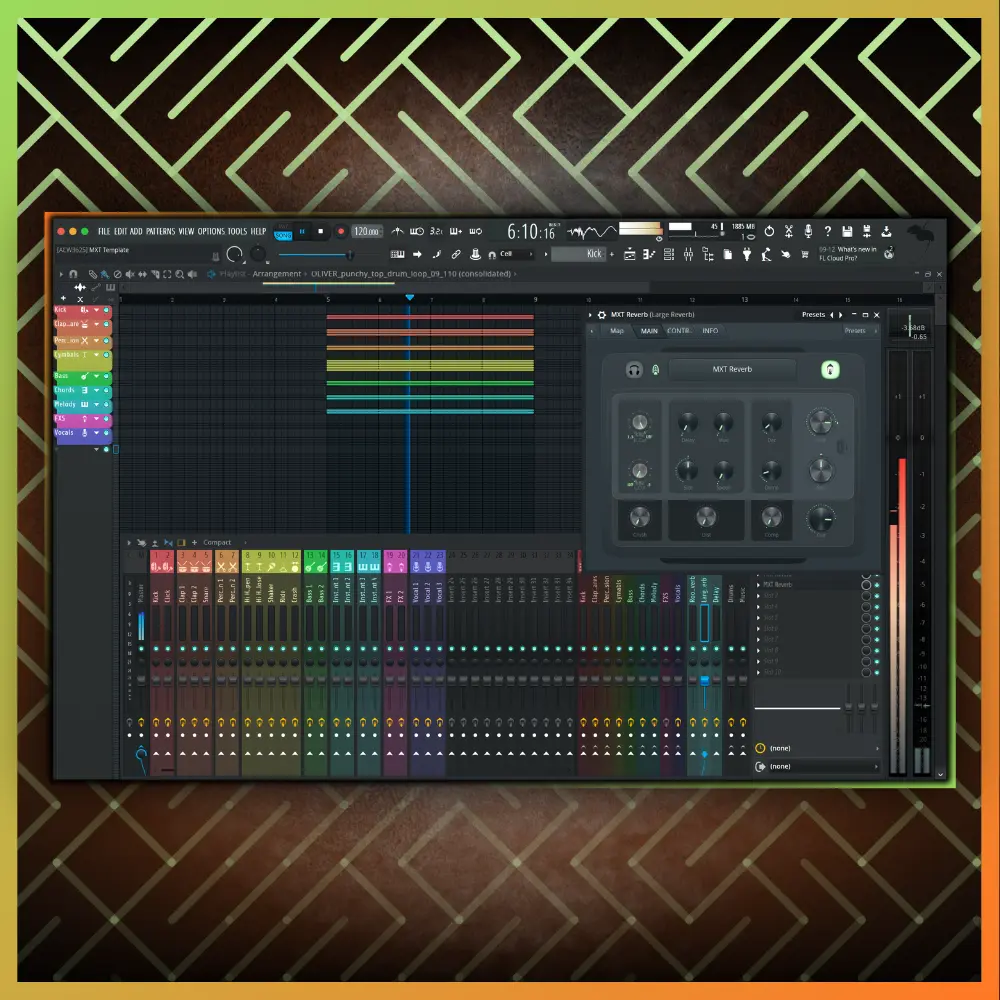Image resolution: width=1000 pixels, height=1000 pixels.
Task: Toggle mute on the Kick playlist track
Action: pyautogui.click(x=106, y=310)
